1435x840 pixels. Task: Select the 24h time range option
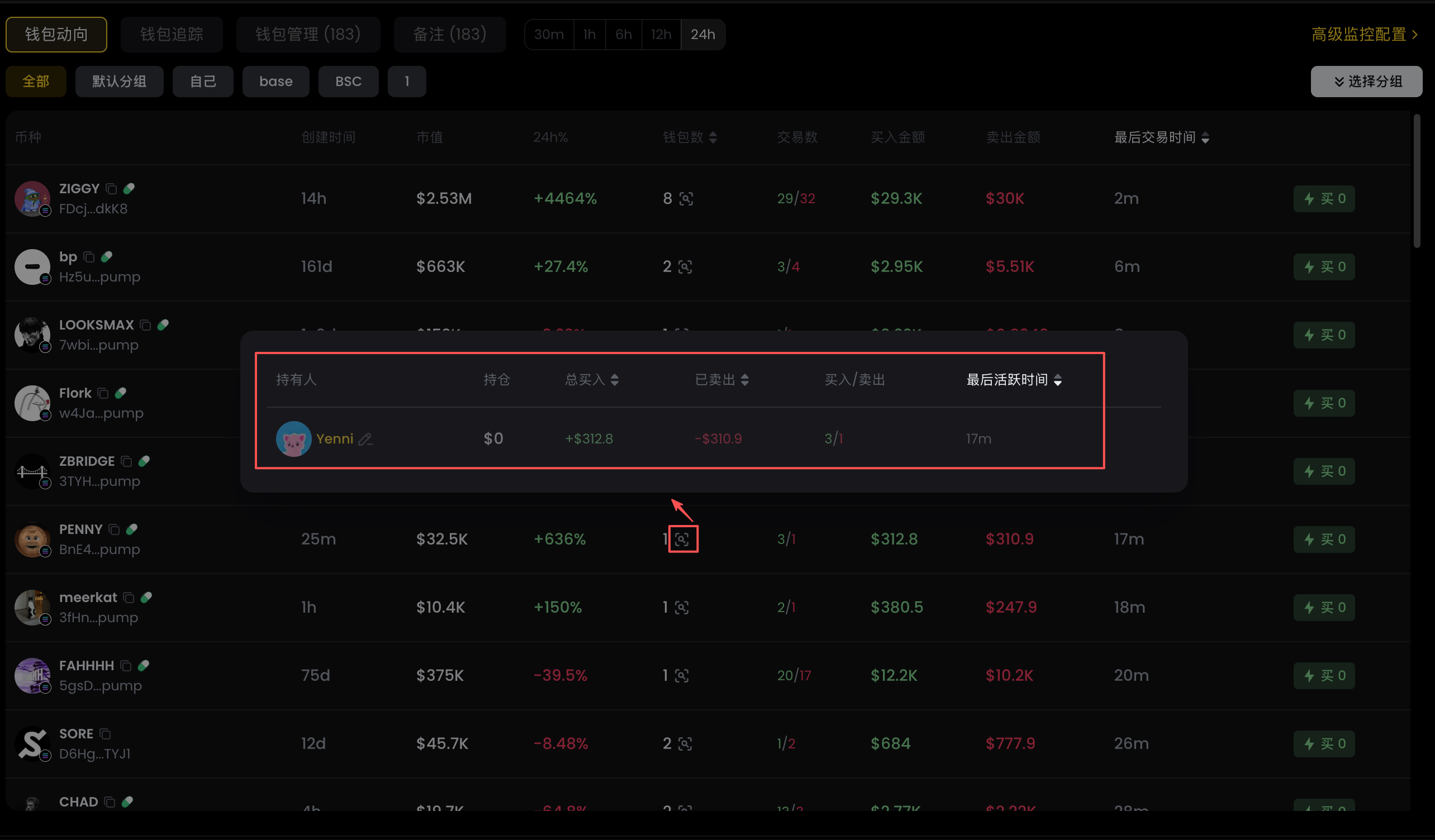703,34
